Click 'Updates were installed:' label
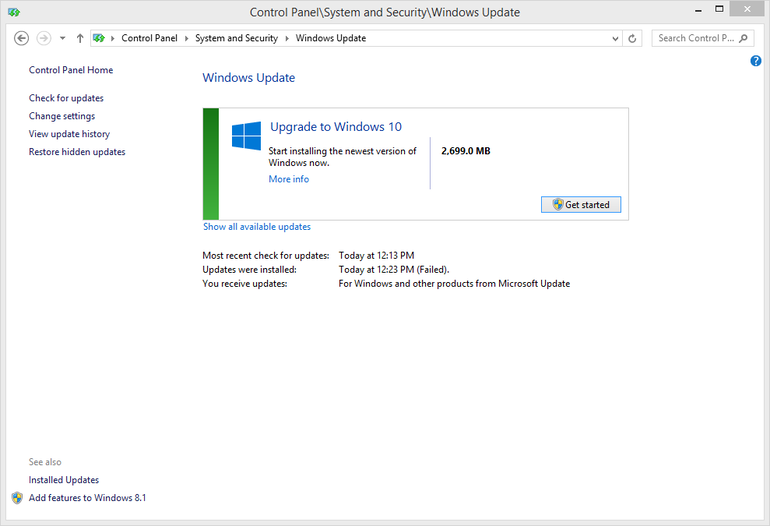 pos(249,270)
